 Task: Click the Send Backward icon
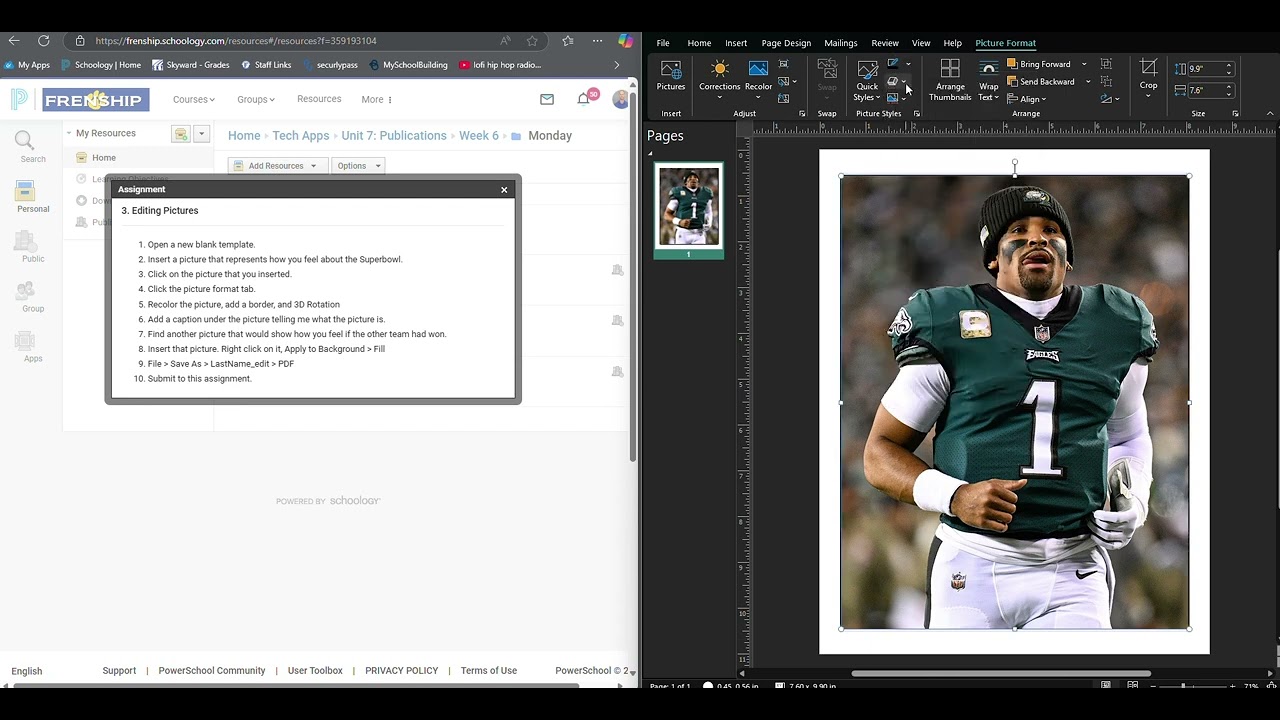[1012, 82]
